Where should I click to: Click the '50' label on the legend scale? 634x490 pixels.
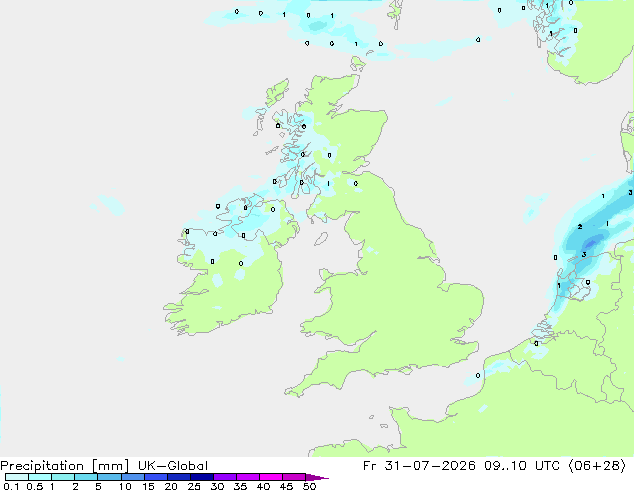click(309, 486)
